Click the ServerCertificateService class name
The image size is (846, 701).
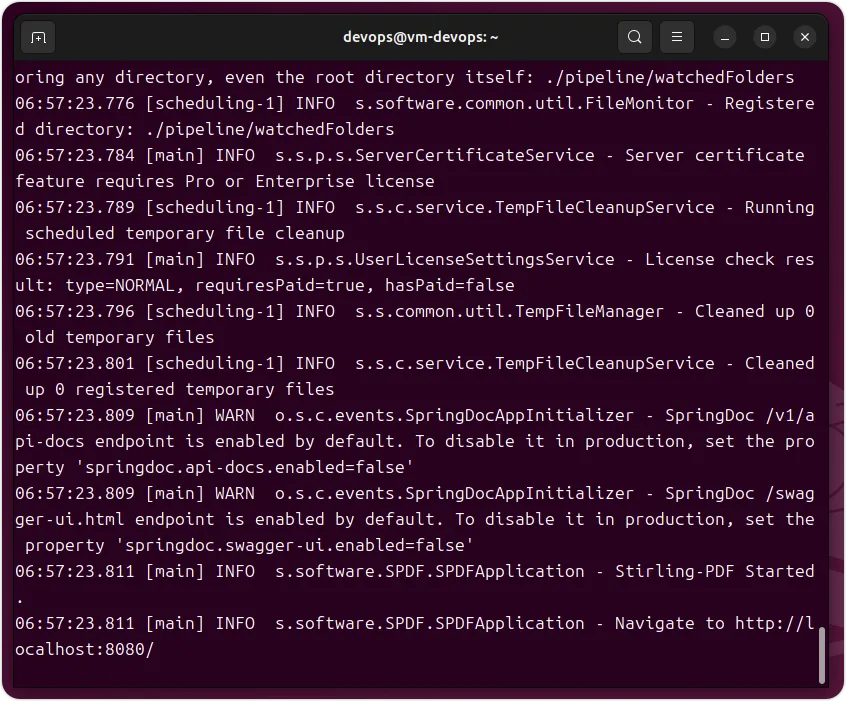[474, 155]
